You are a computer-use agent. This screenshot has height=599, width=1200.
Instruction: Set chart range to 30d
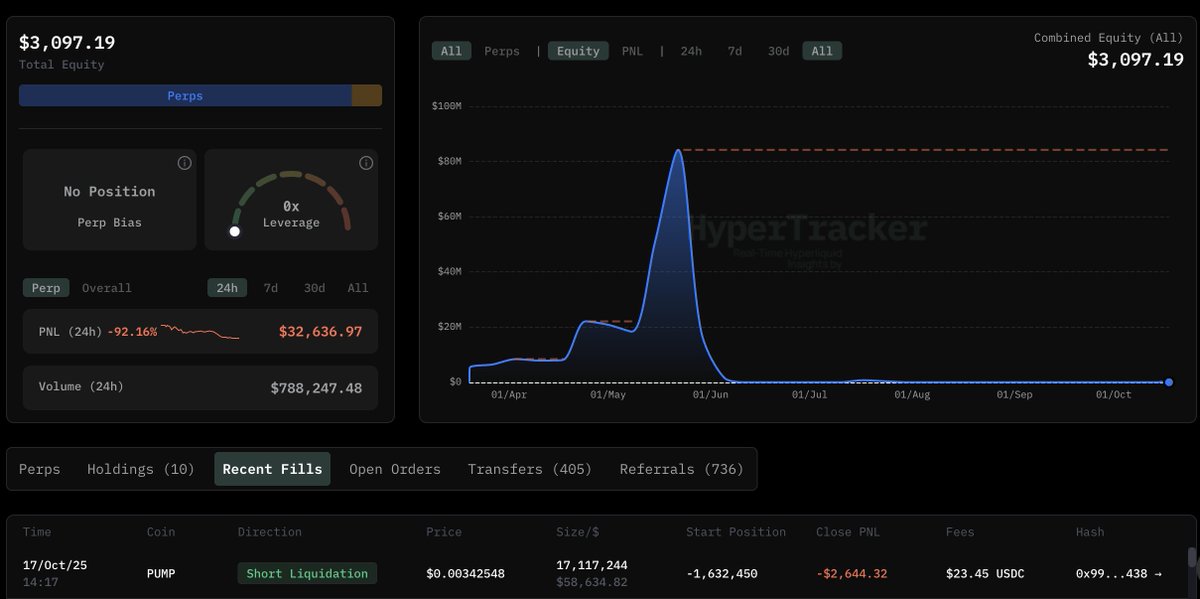pyautogui.click(x=778, y=51)
